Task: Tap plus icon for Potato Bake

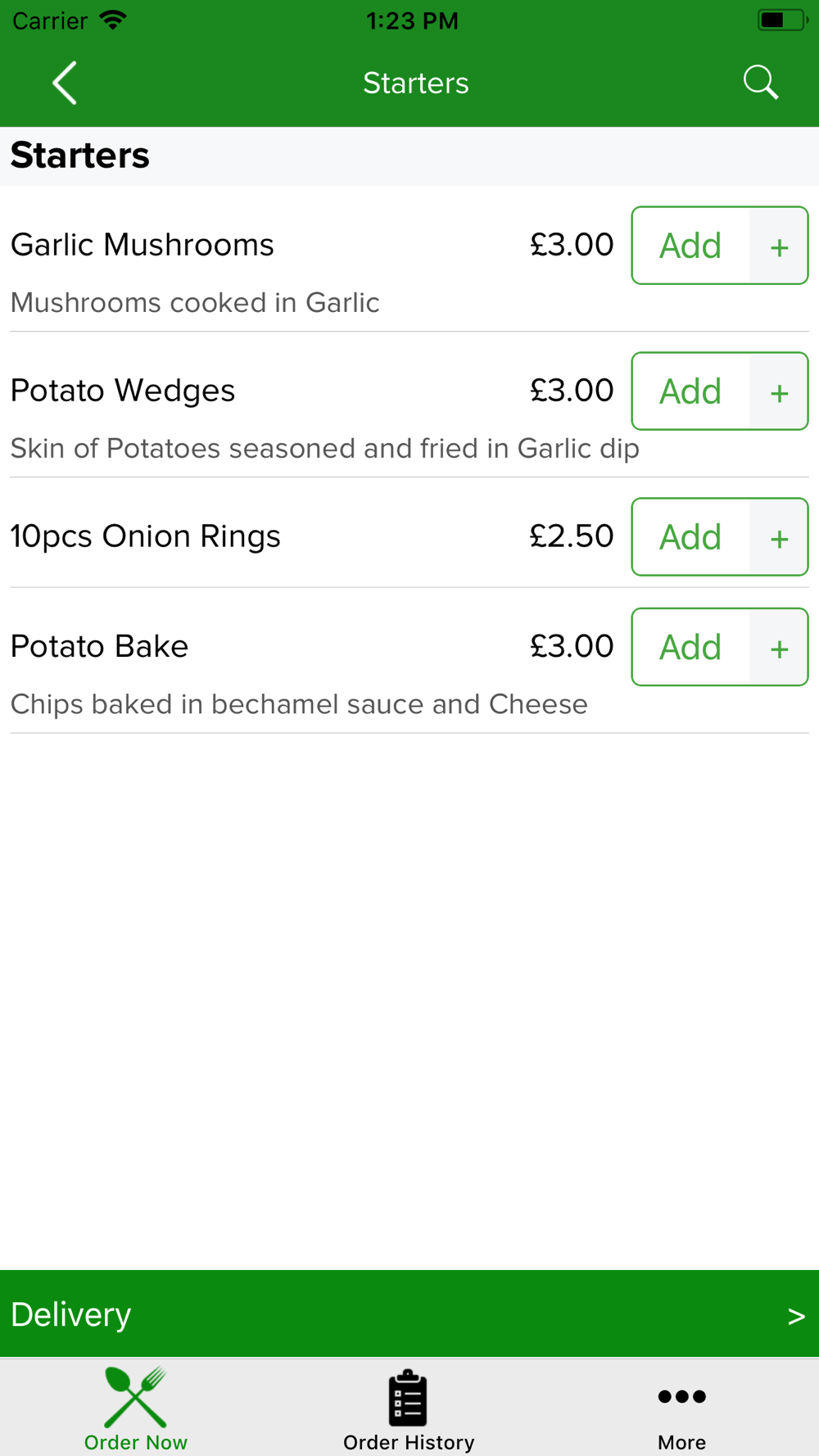Action: click(779, 648)
